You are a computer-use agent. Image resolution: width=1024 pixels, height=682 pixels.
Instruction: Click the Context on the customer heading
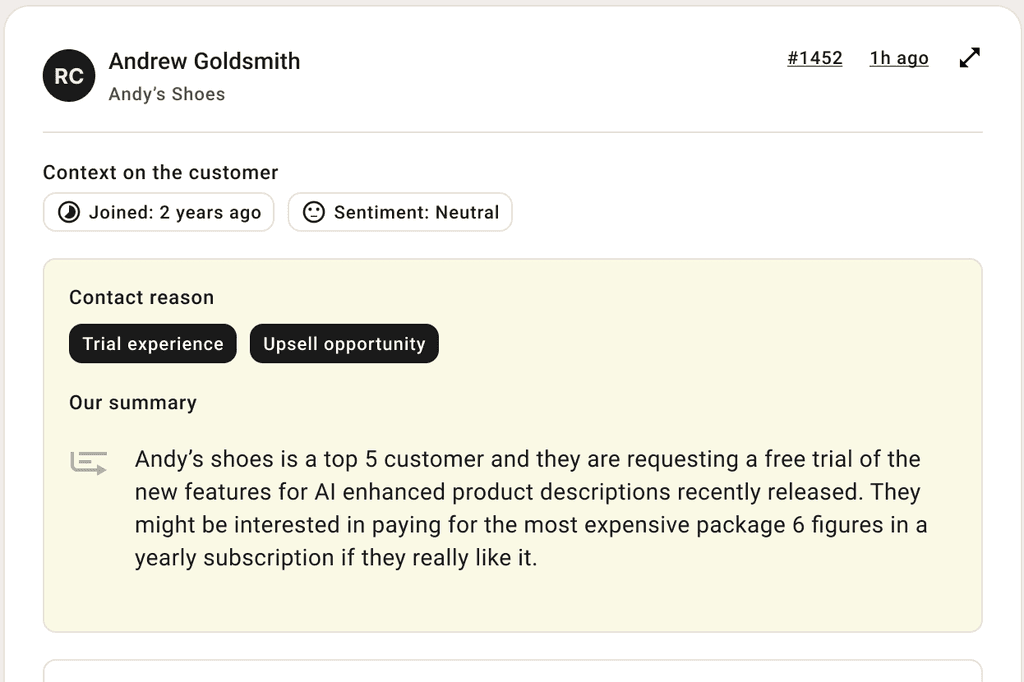click(161, 172)
